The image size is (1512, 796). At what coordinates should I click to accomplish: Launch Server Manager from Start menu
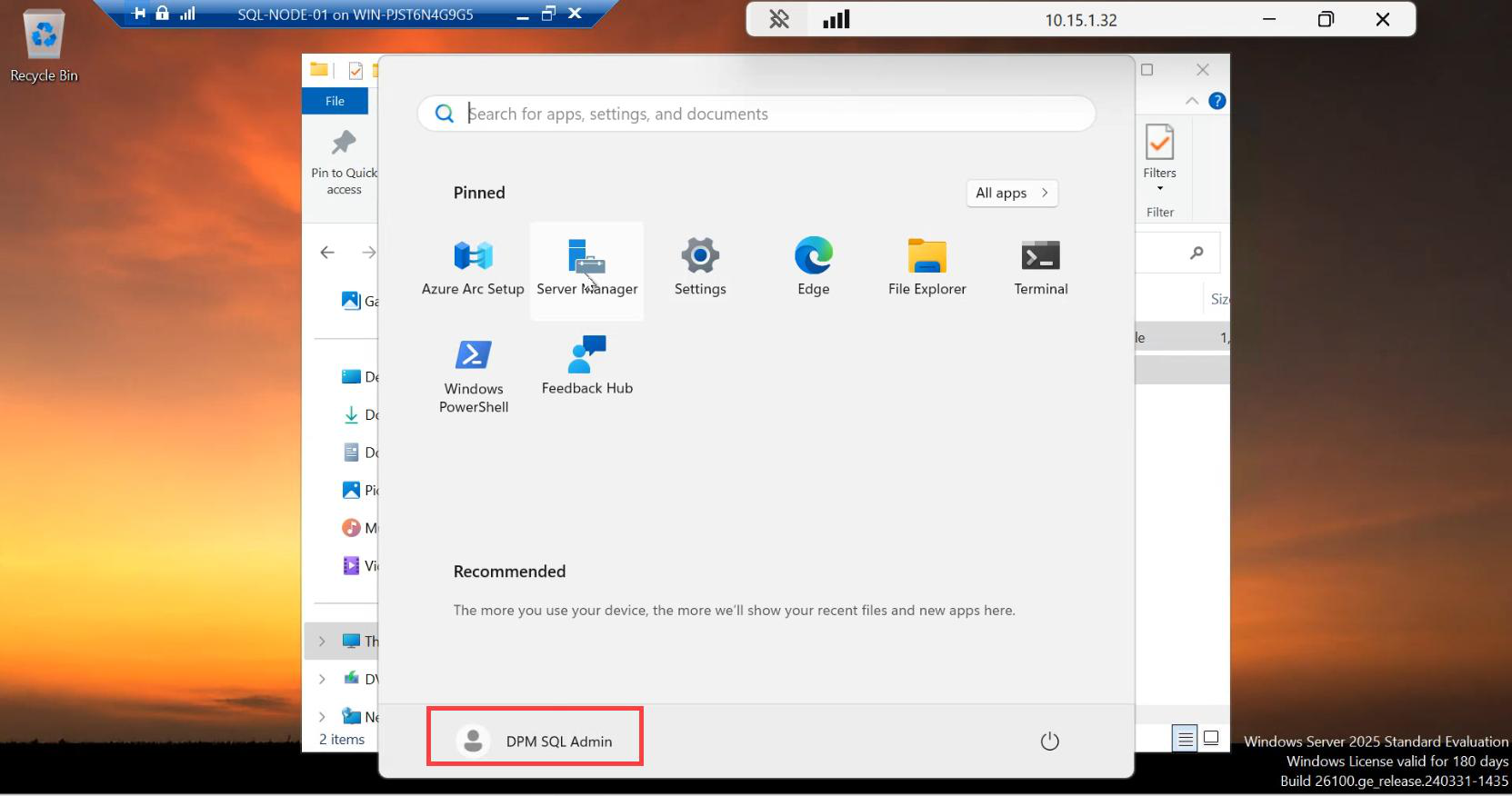(586, 270)
